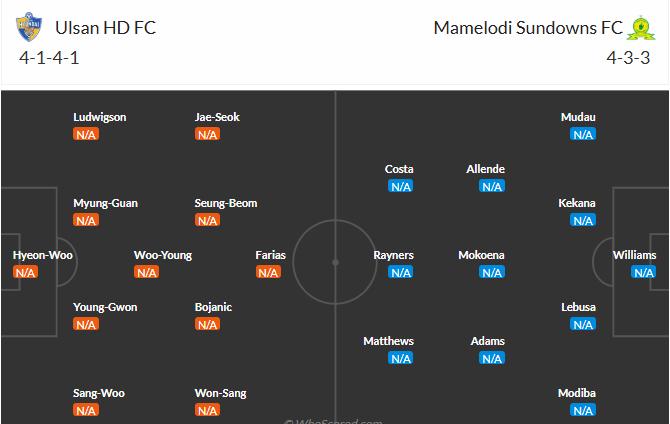This screenshot has height=424, width=670.
Task: Open the Ulsan HD FC team name
Action: [x=106, y=28]
